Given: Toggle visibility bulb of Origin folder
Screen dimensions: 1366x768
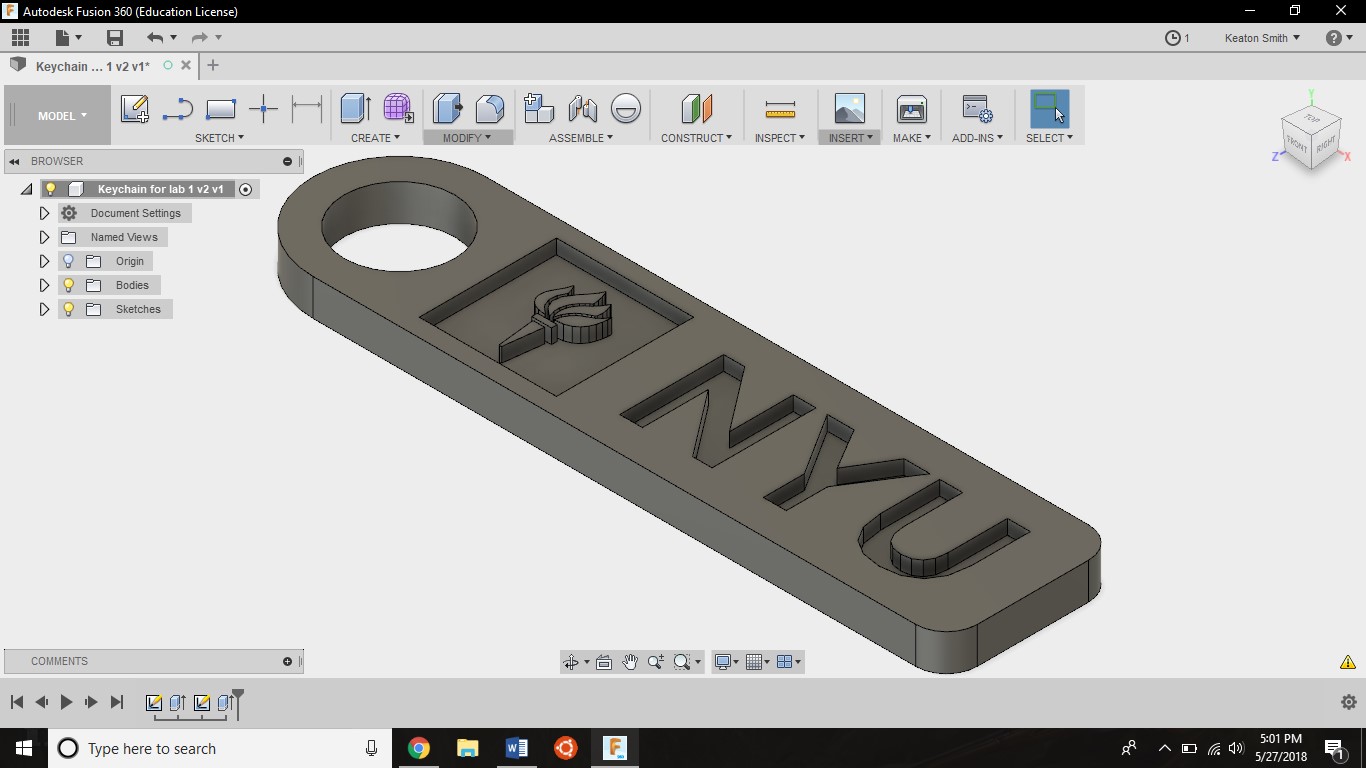Looking at the screenshot, I should [68, 261].
